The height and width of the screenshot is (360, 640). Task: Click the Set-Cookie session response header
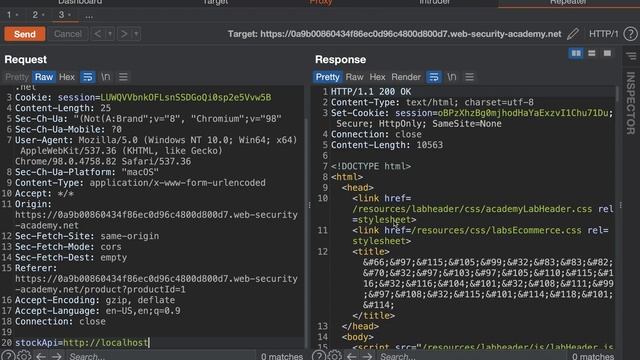[472, 118]
